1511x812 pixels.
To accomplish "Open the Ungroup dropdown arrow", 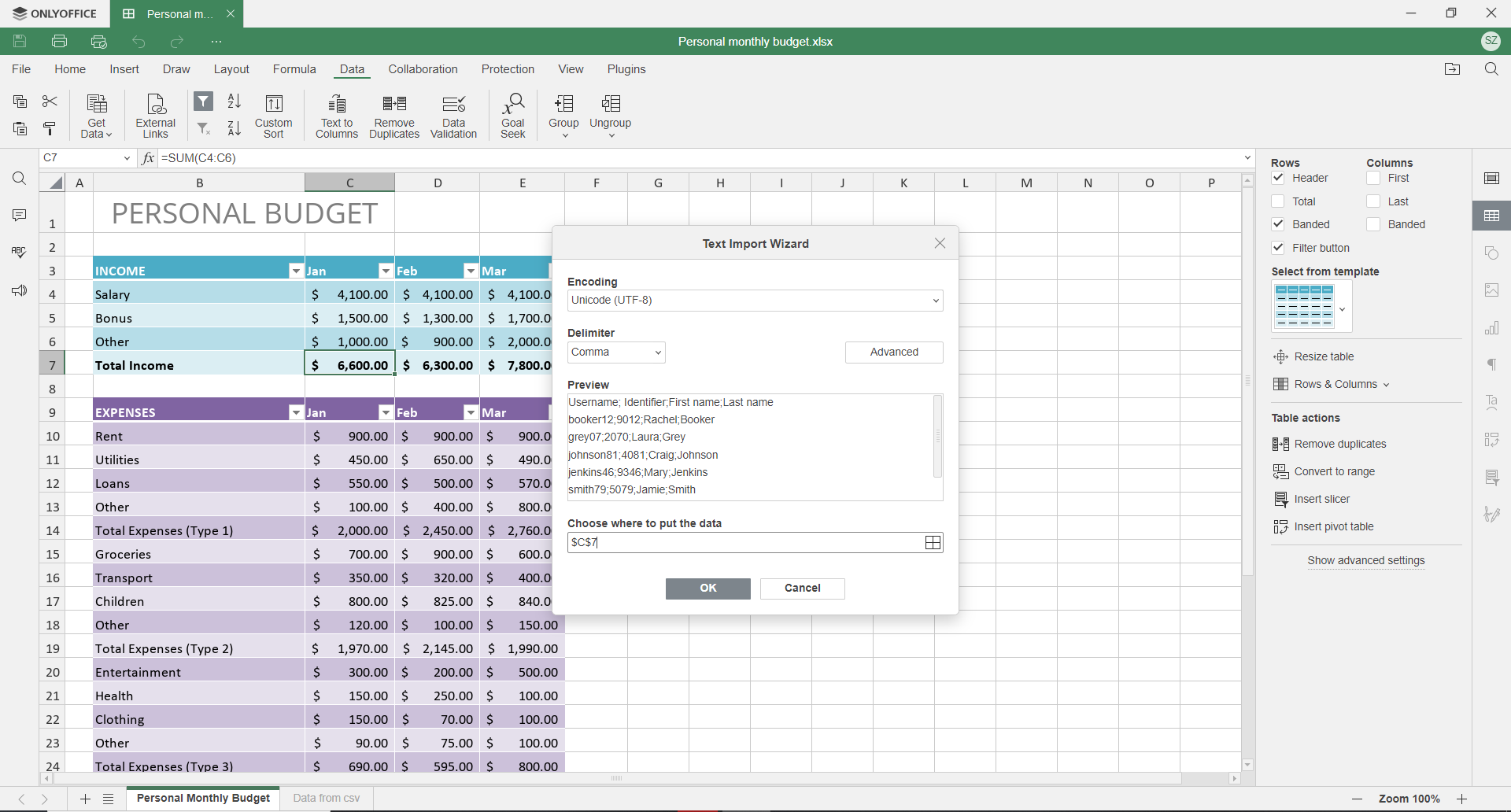I will (611, 136).
